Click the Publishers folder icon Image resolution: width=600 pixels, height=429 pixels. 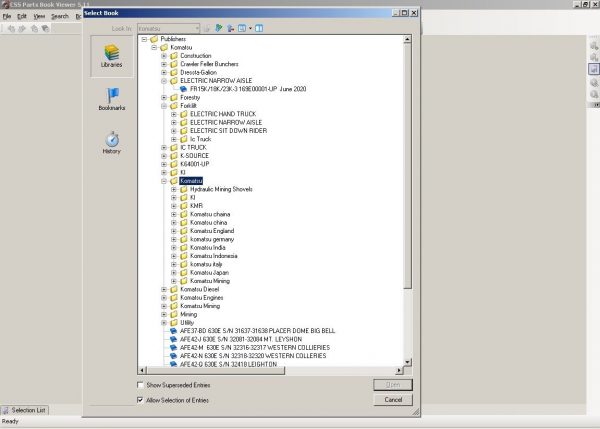(x=154, y=39)
